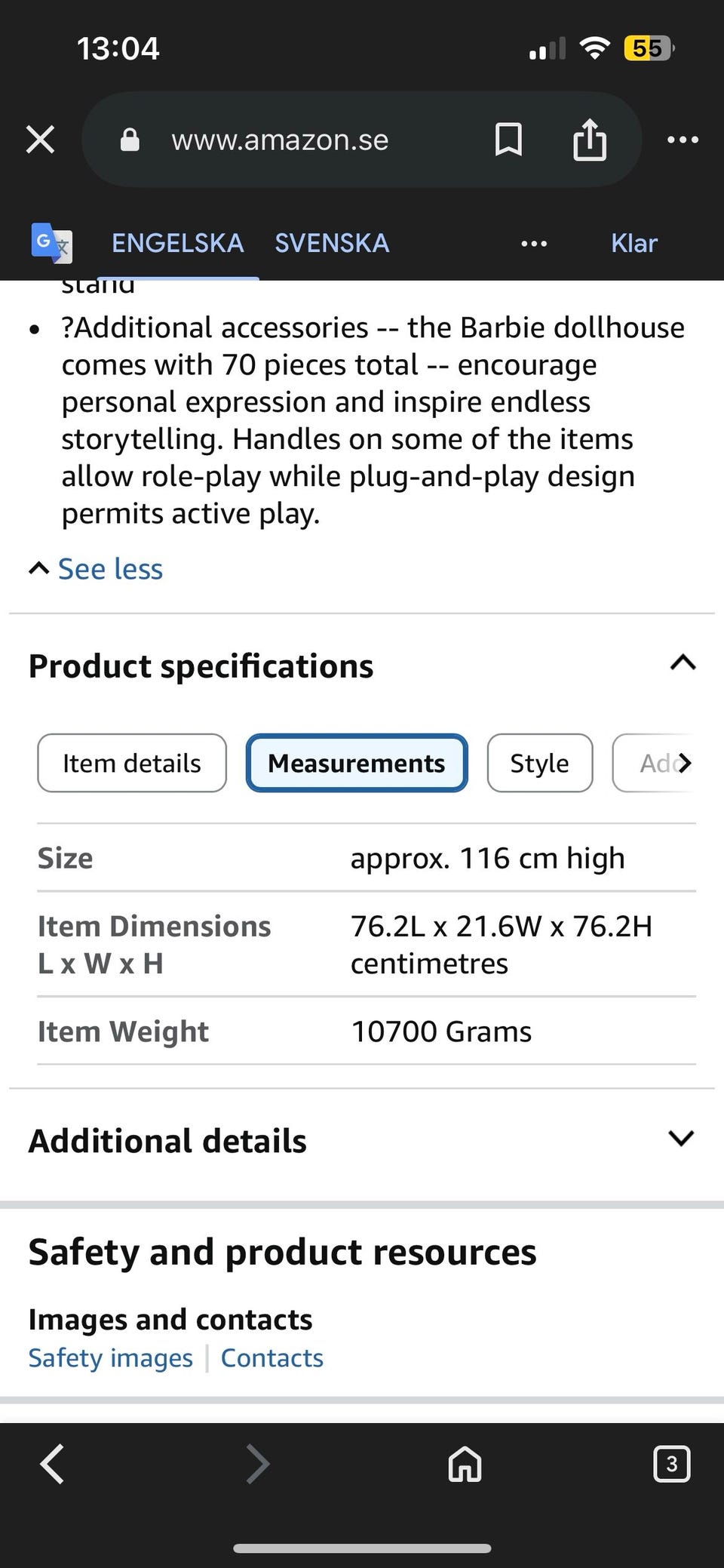The height and width of the screenshot is (1568, 724).
Task: Switch translation to ENGELSKA tab
Action: click(178, 243)
